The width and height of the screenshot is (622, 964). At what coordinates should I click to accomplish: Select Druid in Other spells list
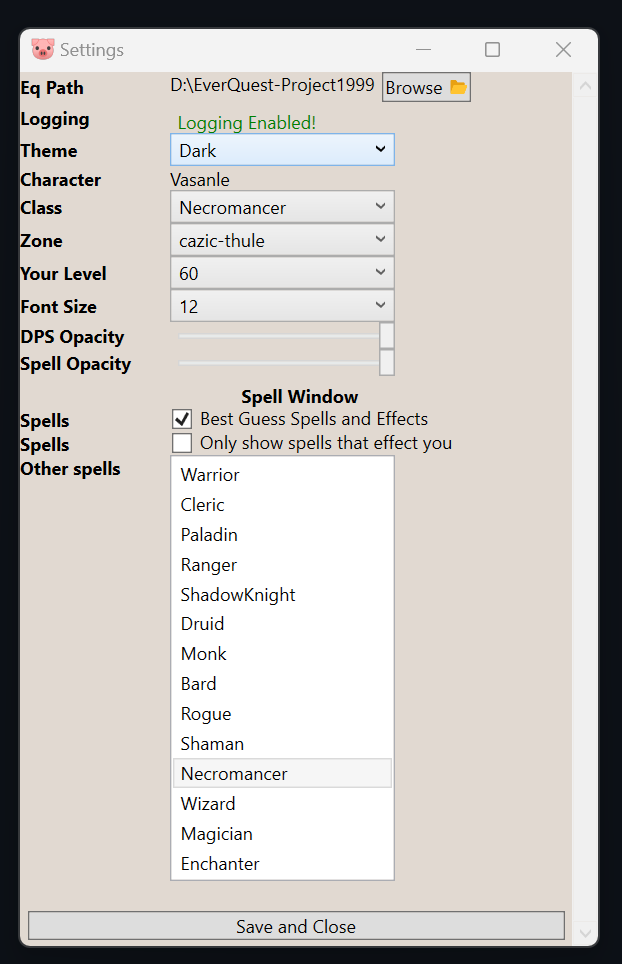282,624
